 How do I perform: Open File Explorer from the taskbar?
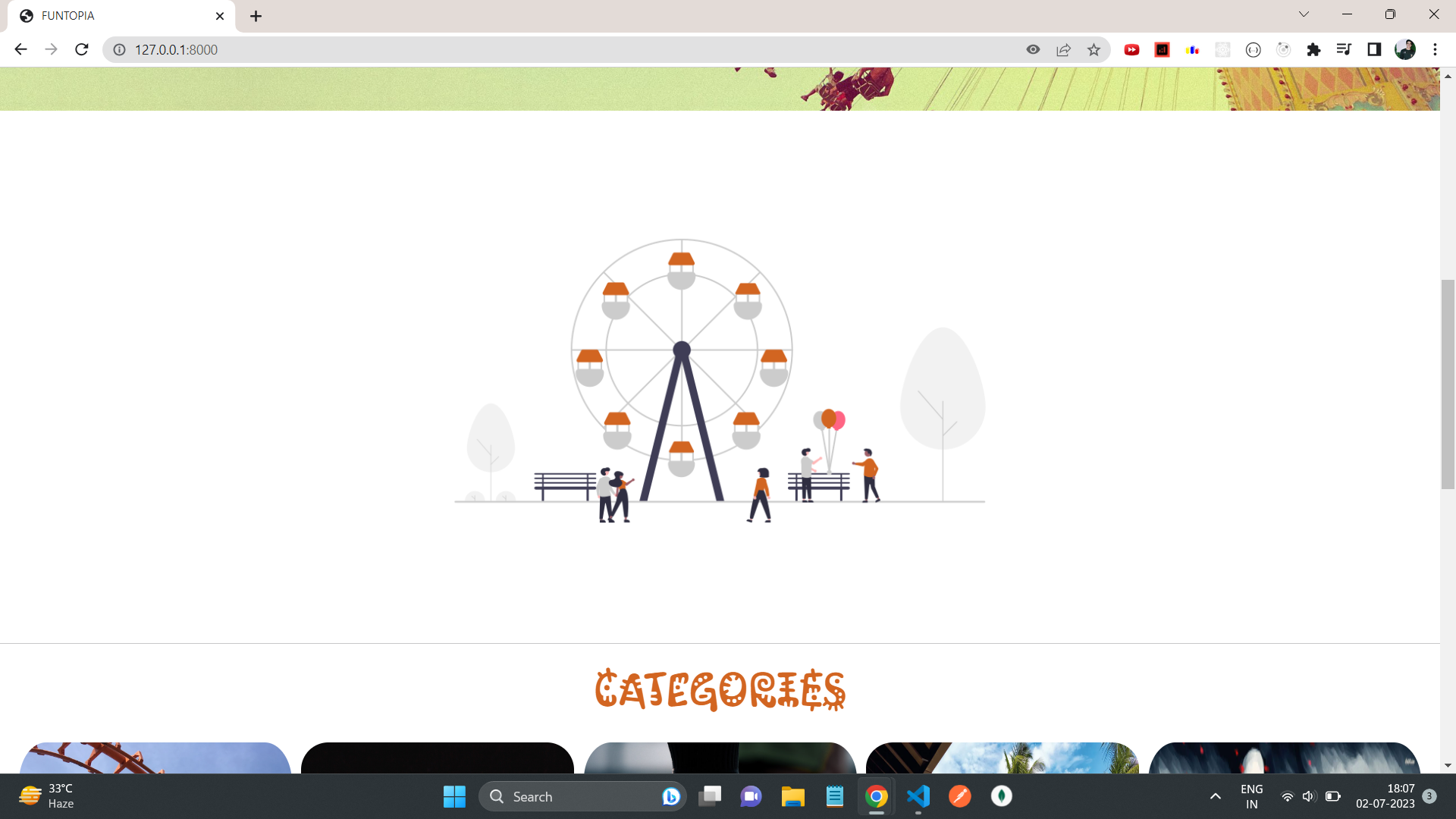[x=792, y=796]
